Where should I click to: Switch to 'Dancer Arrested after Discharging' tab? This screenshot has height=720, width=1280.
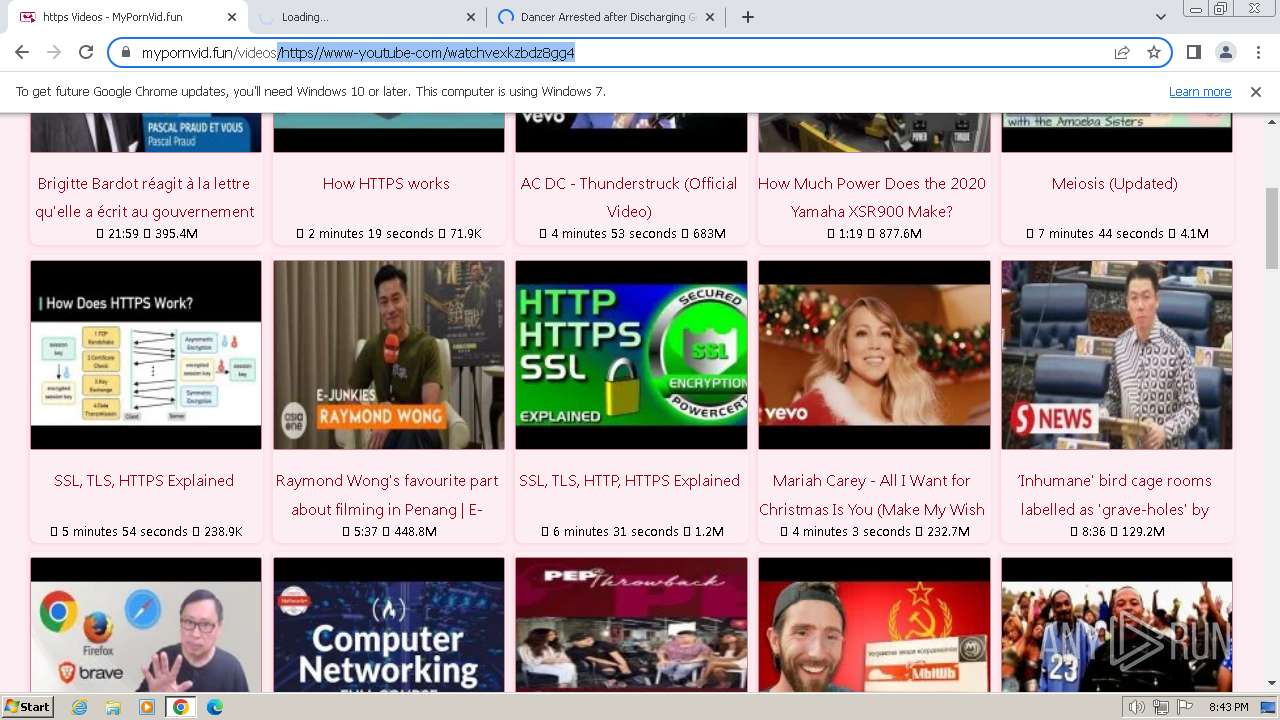click(606, 17)
